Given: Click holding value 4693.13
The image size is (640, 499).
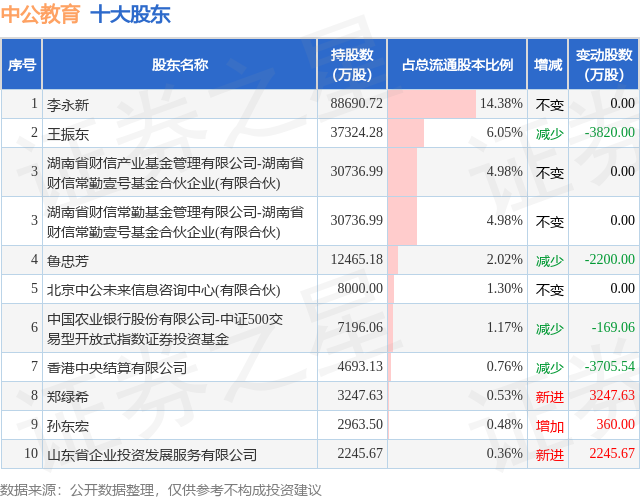Looking at the screenshot, I should pyautogui.click(x=360, y=366).
